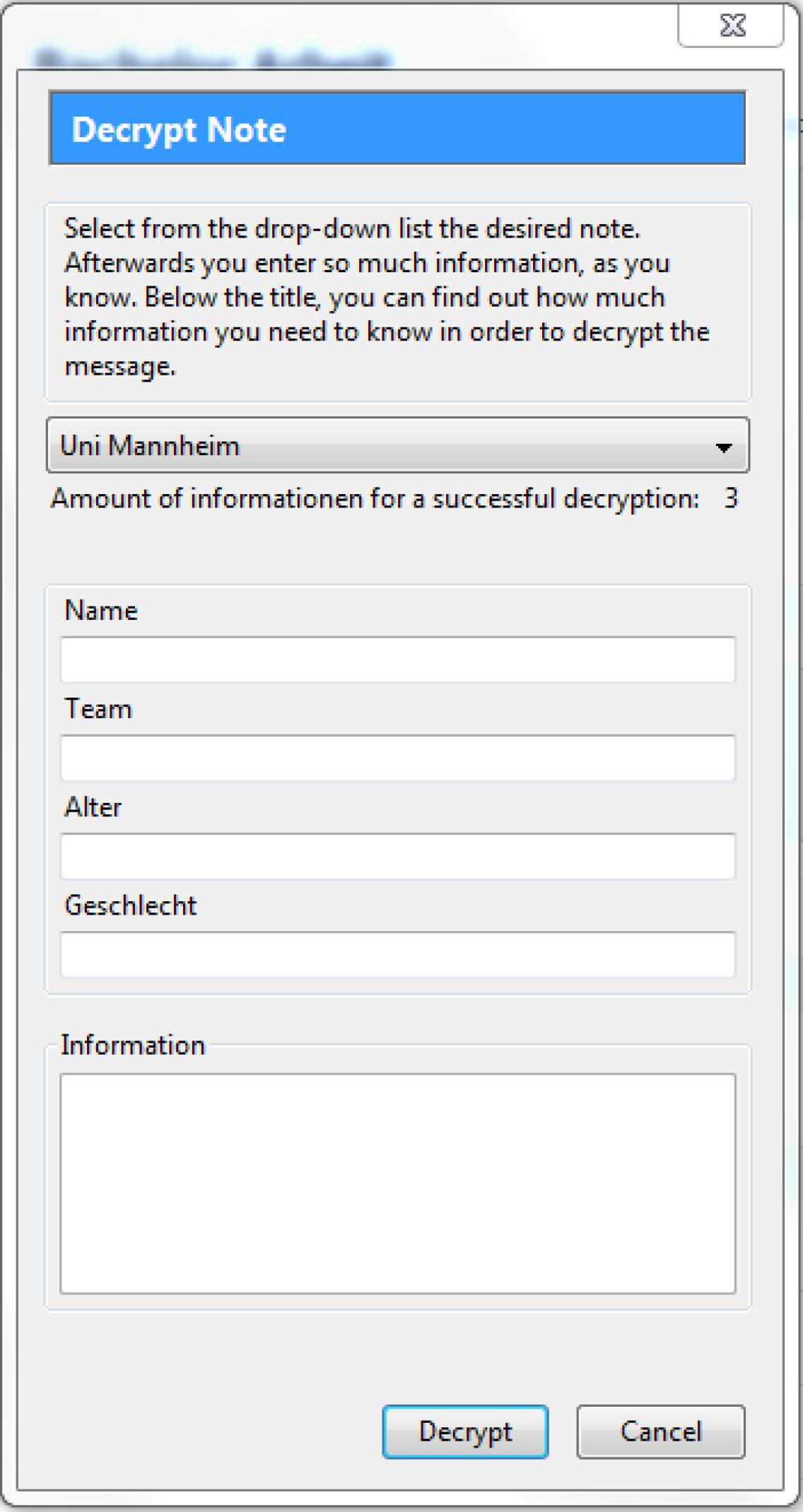Image resolution: width=803 pixels, height=1512 pixels.
Task: Click the blurred window title behind dialog
Action: coord(212,58)
